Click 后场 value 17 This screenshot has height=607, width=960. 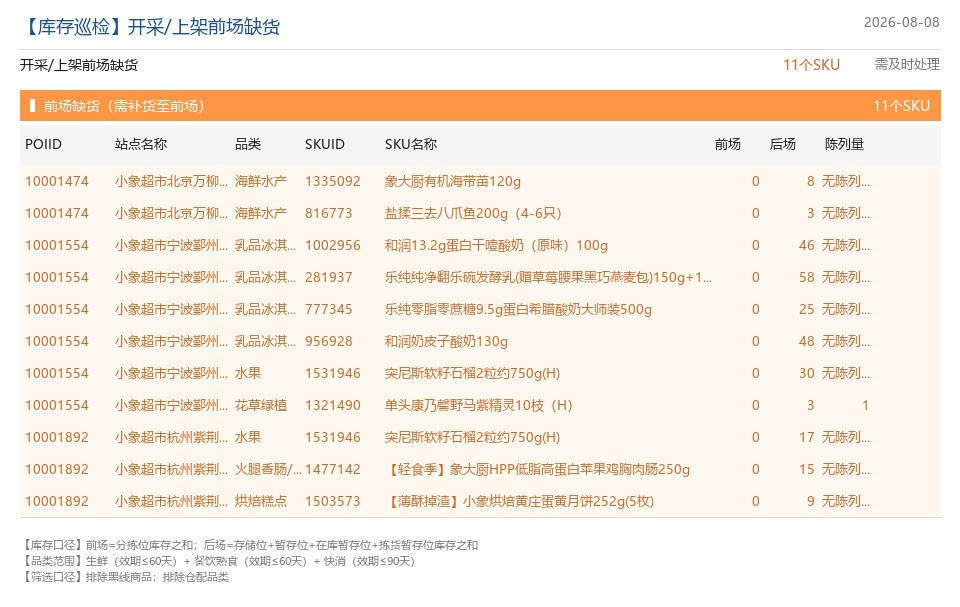click(806, 437)
